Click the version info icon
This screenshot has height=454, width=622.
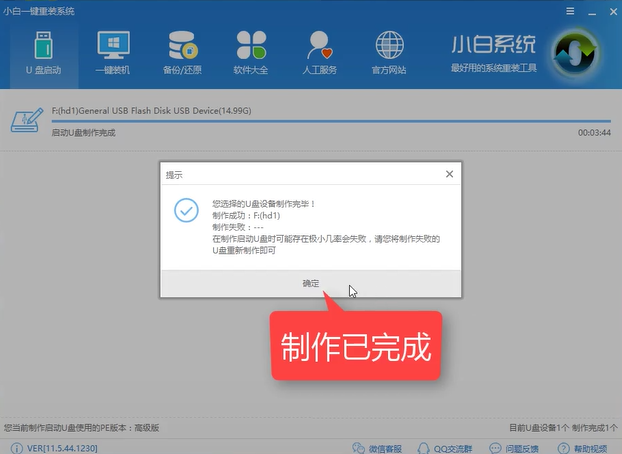pos(17,448)
